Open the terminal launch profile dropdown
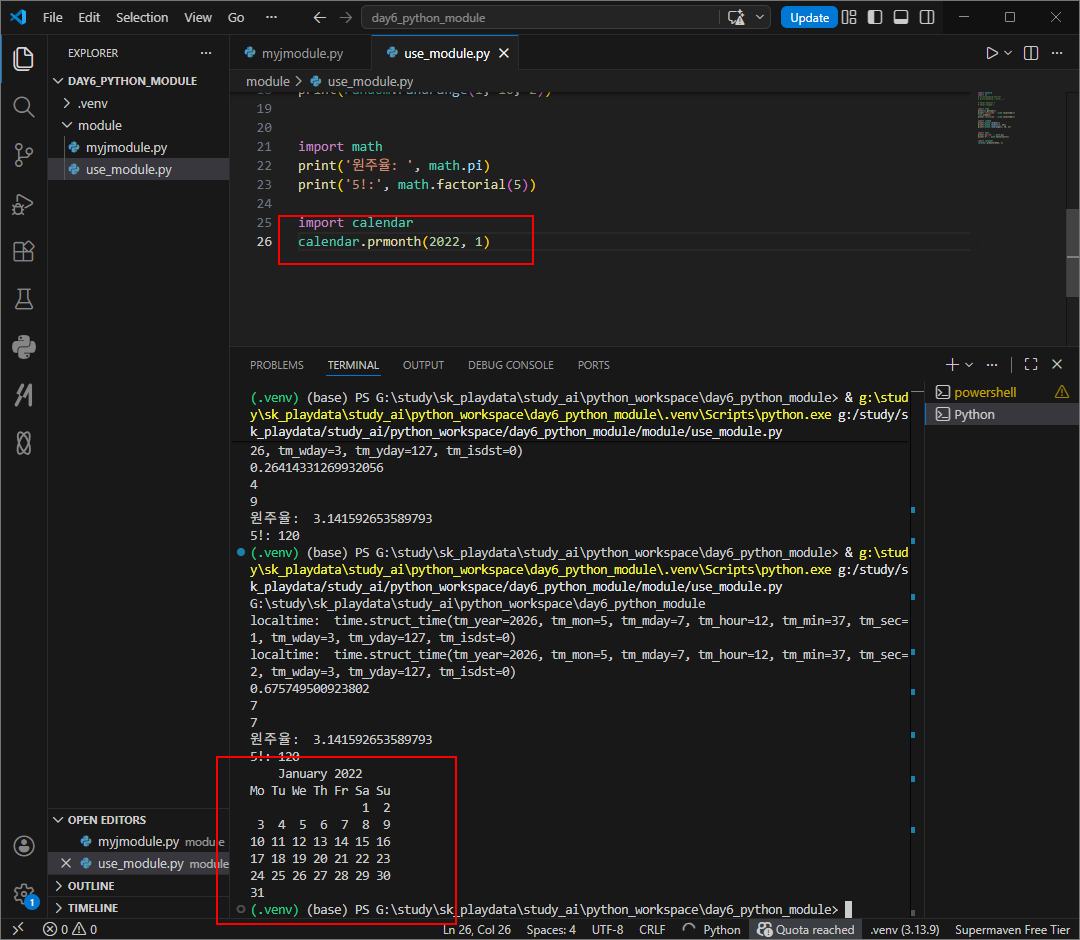The width and height of the screenshot is (1080, 940). point(969,364)
